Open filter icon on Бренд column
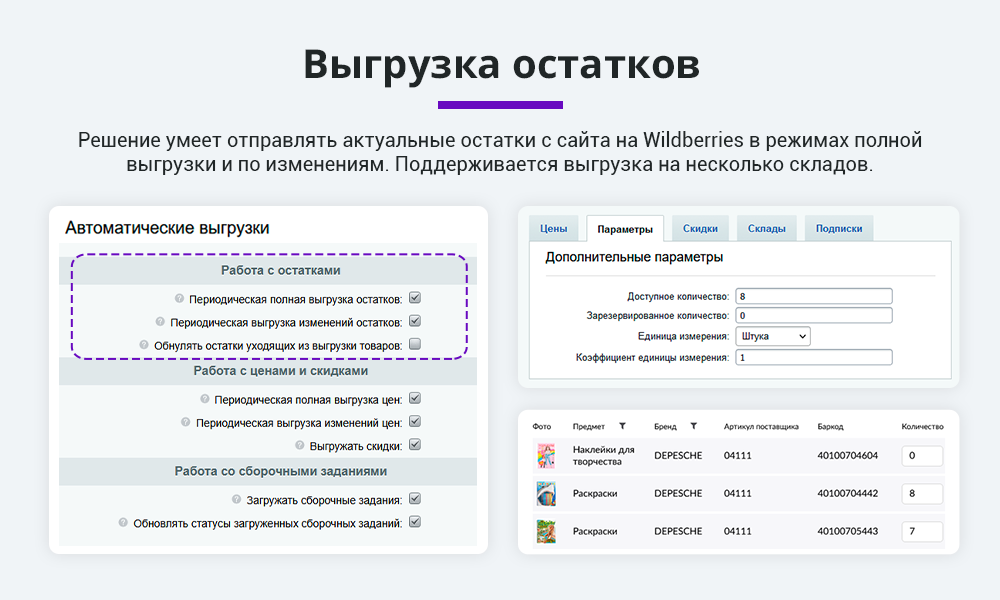Viewport: 1000px width, 600px height. tap(694, 426)
